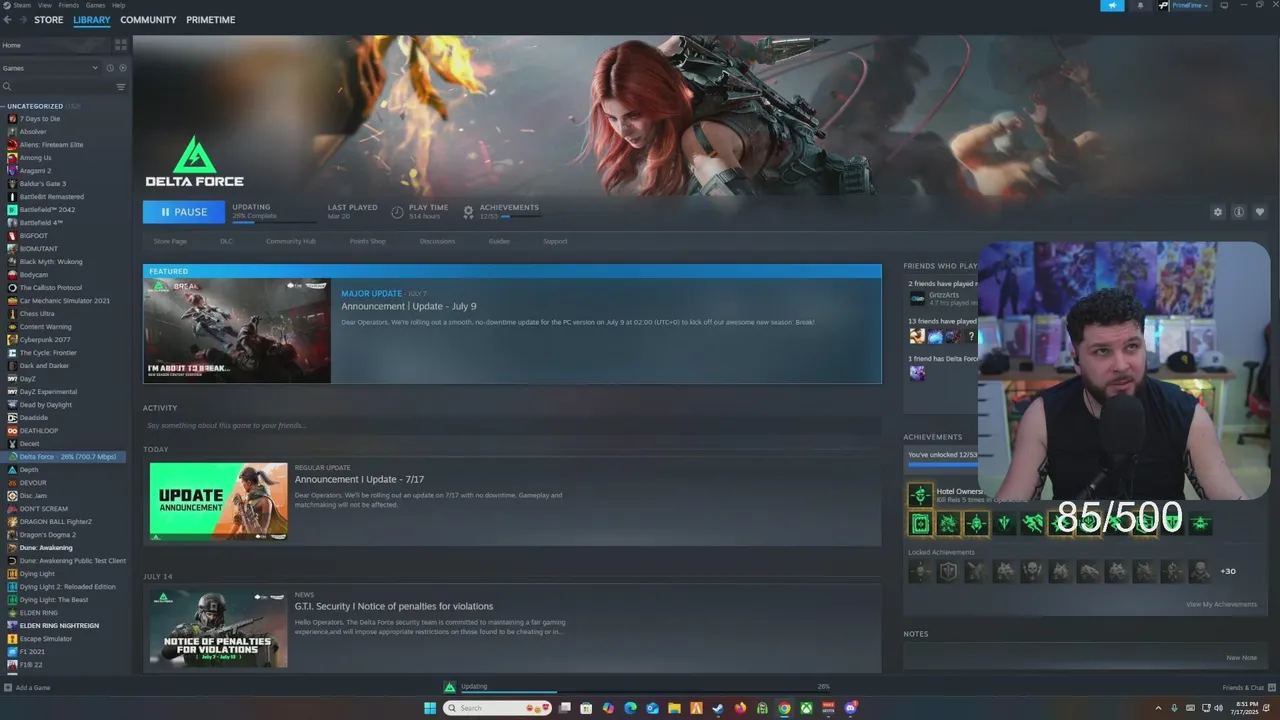Switch to the Store tab
The height and width of the screenshot is (720, 1280).
[x=48, y=20]
